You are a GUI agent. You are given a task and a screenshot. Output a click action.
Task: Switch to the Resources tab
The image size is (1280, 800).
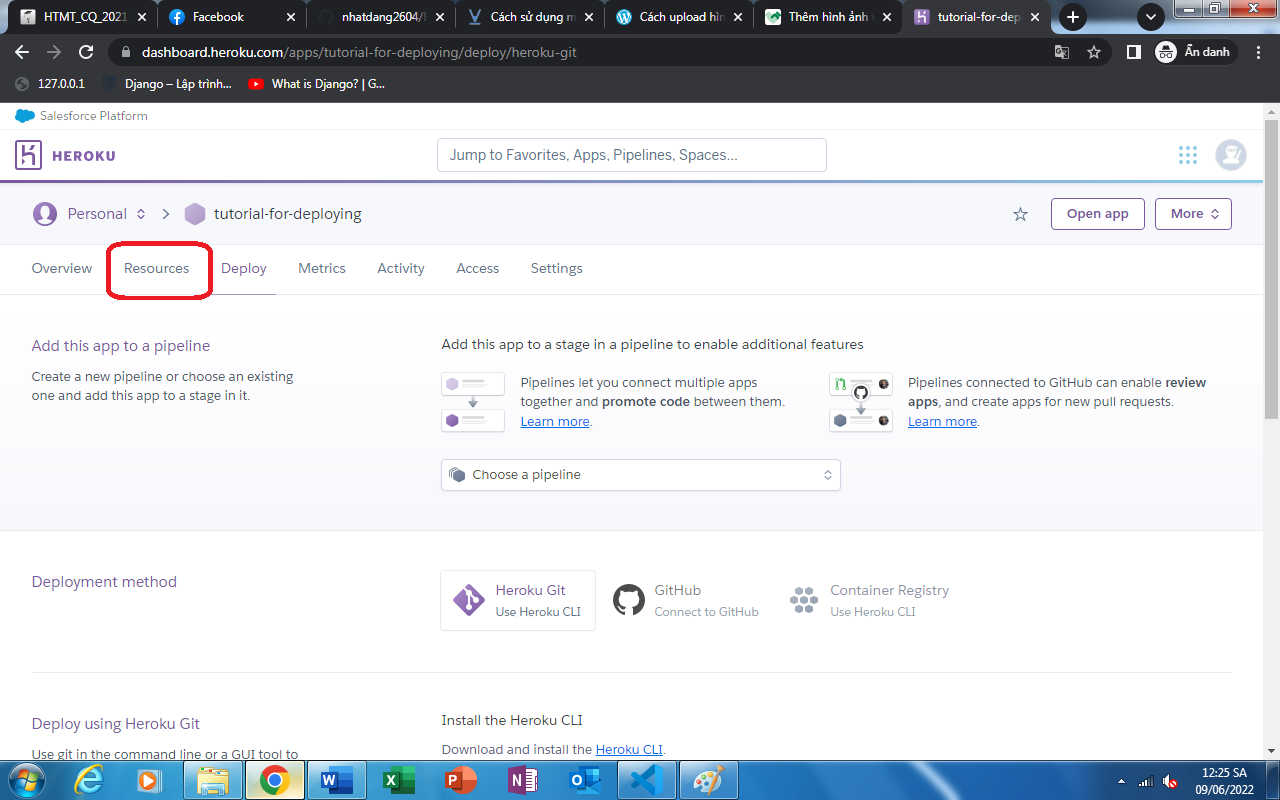[156, 268]
